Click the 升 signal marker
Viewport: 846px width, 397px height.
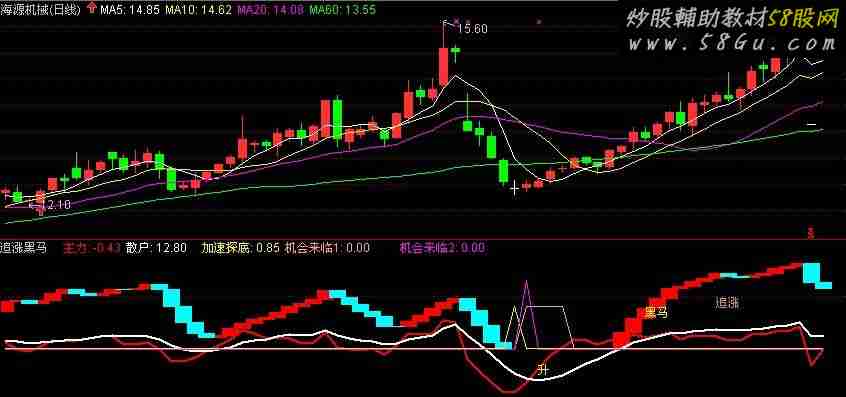coord(542,369)
